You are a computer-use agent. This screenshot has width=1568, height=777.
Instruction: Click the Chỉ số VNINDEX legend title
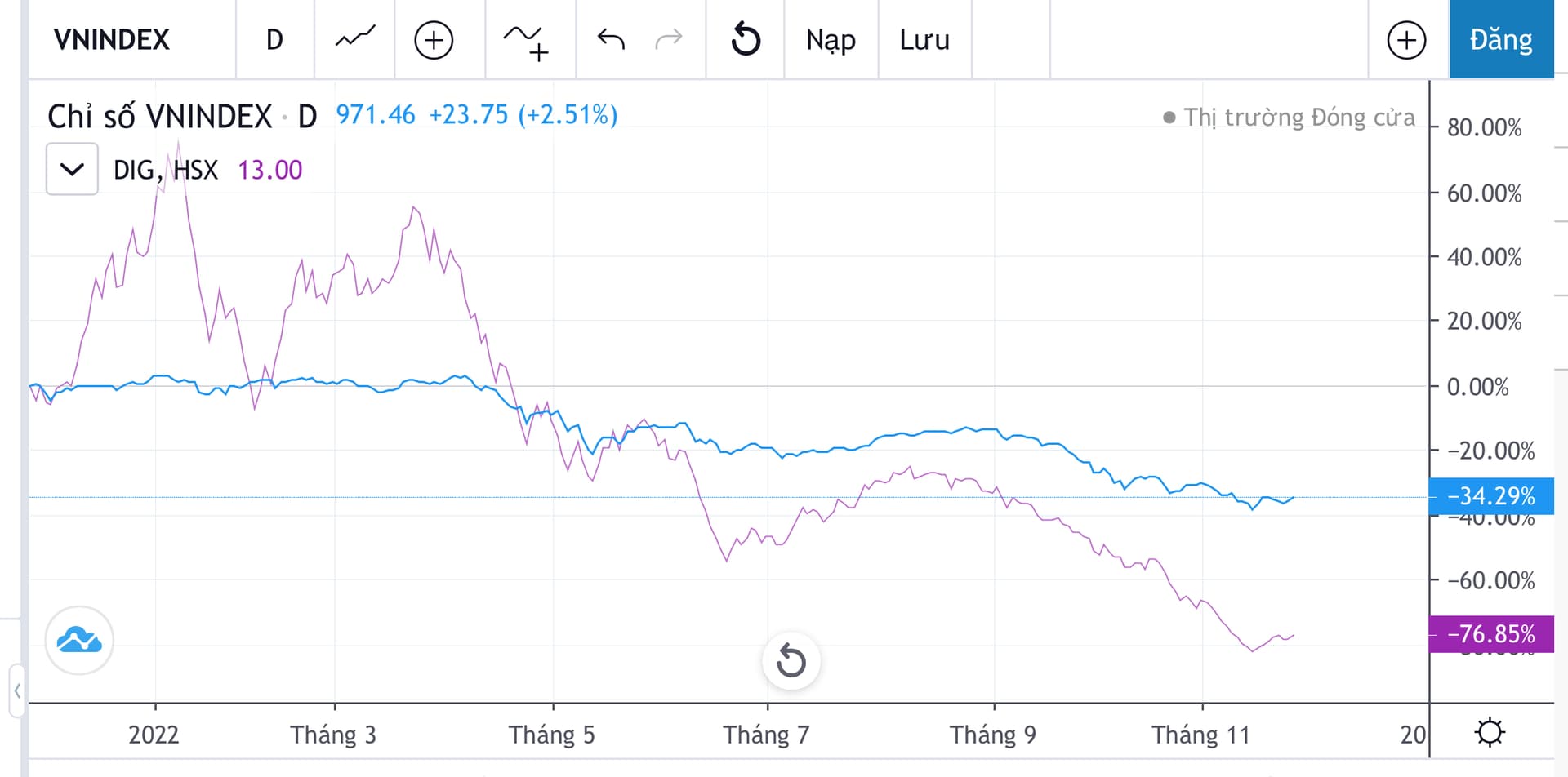[159, 117]
